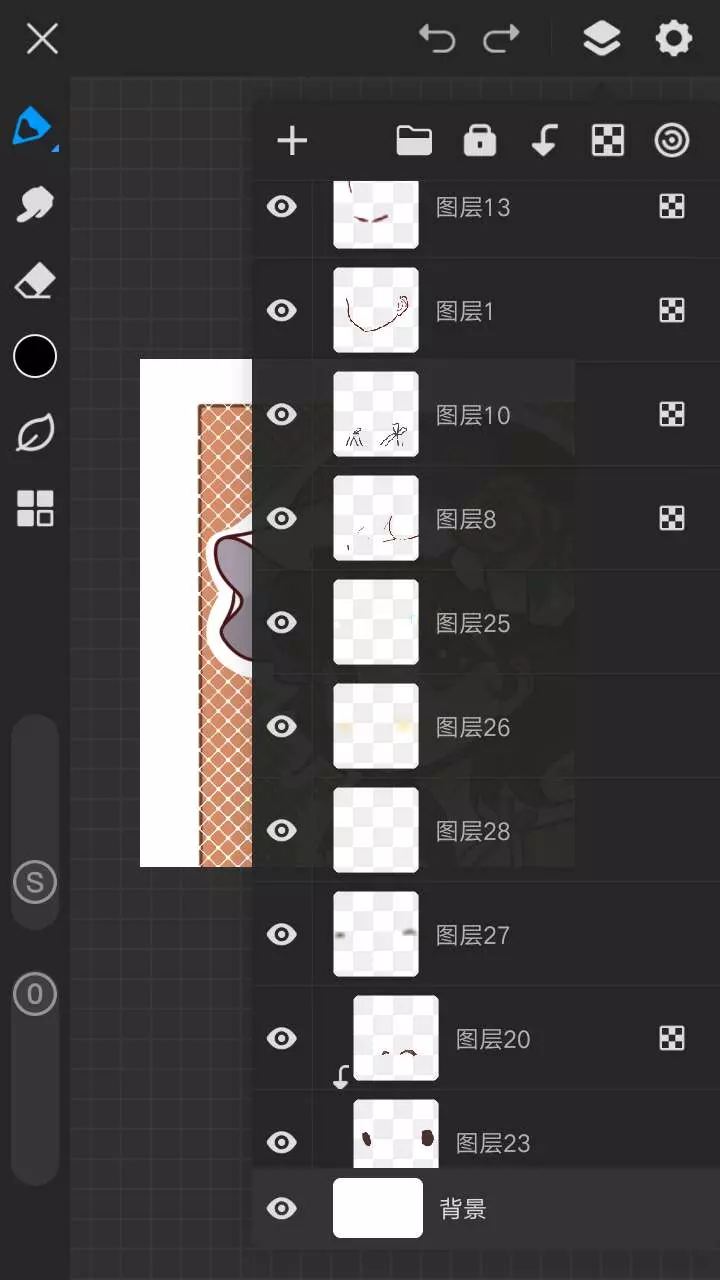Add a new layer with plus
This screenshot has height=1280, width=720.
point(292,141)
